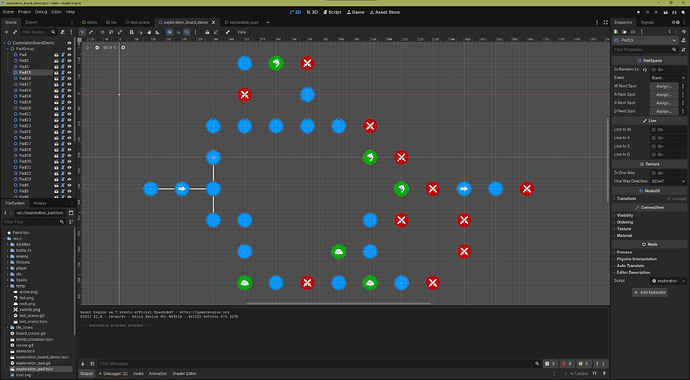Image resolution: width=690 pixels, height=380 pixels.
Task: Collapse the temp folder
Action: click(8, 286)
